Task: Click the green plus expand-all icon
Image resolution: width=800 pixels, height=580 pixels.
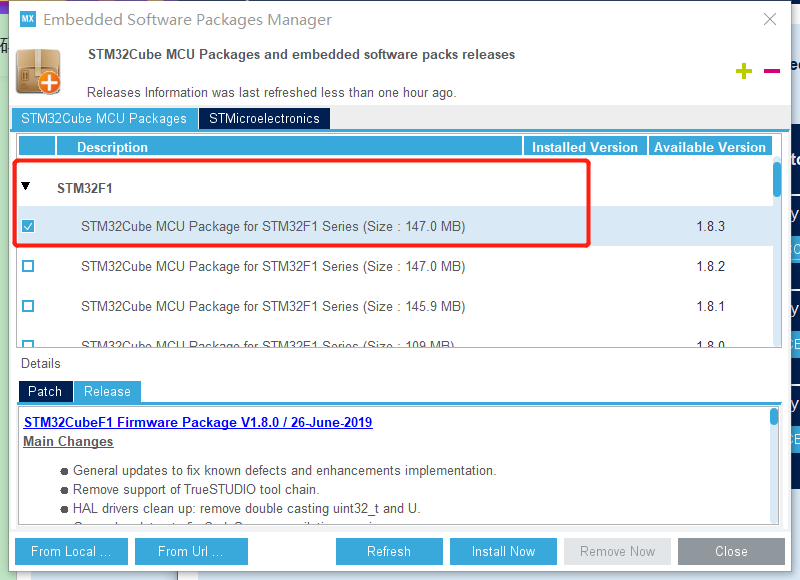Action: click(743, 70)
